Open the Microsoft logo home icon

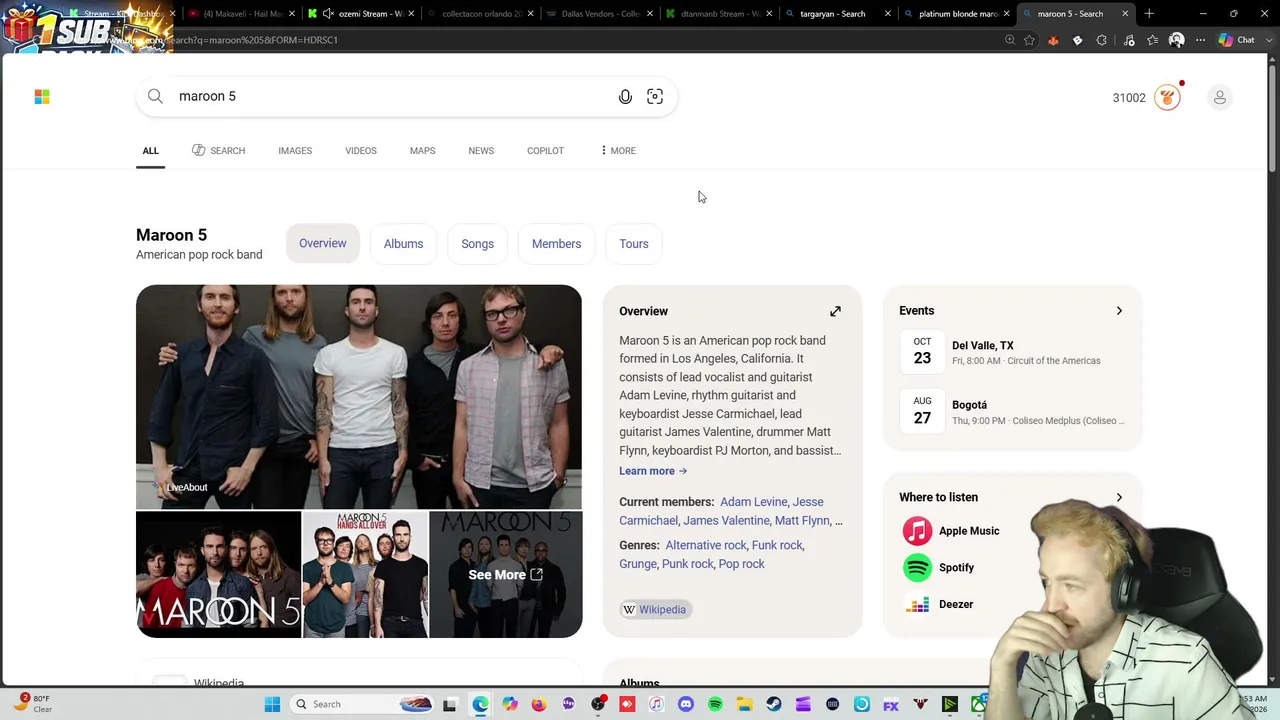[x=42, y=97]
